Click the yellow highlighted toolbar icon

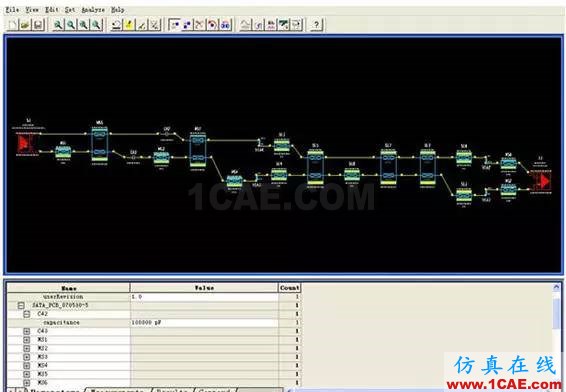(x=129, y=25)
